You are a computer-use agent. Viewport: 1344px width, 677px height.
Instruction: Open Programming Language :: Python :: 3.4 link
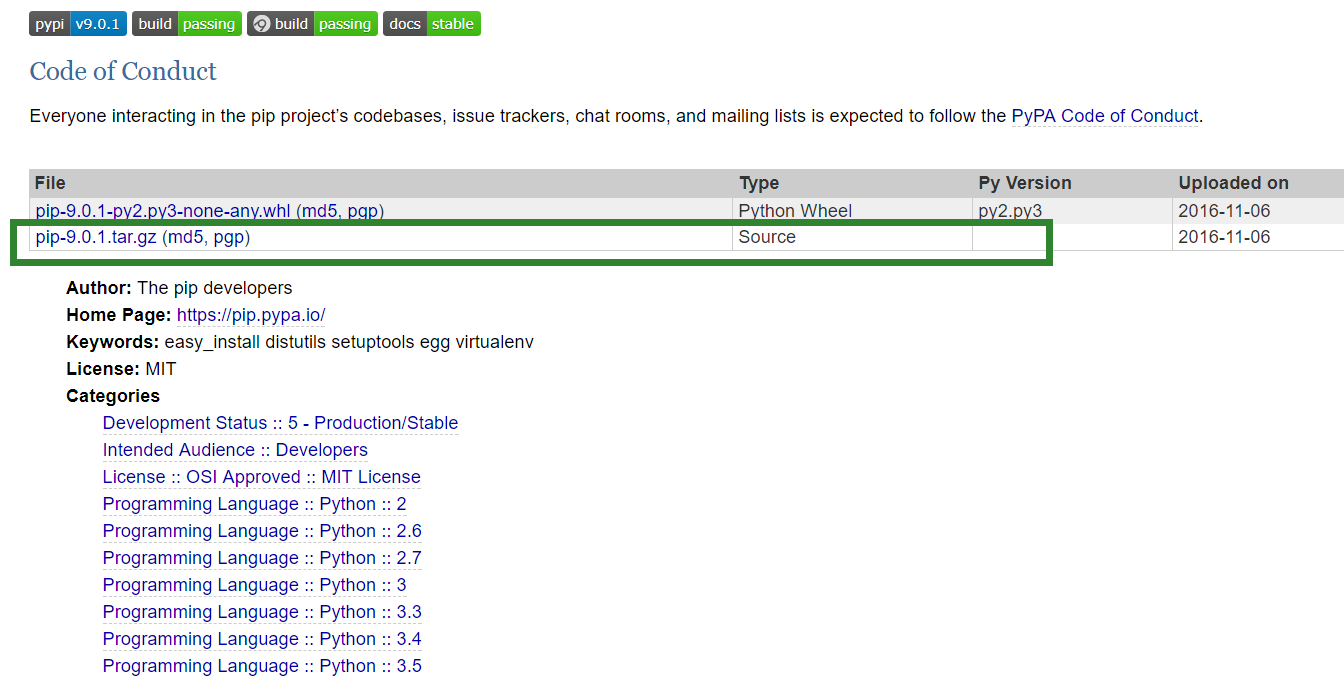click(x=262, y=639)
